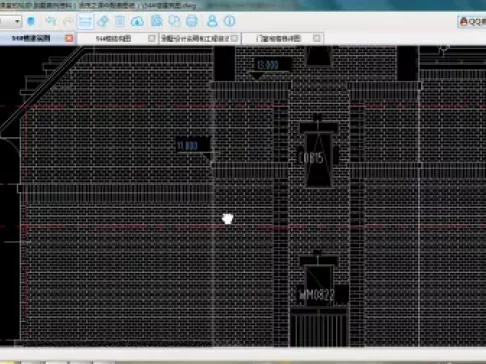Click the cloud upload icon
The width and height of the screenshot is (486, 364).
(x=137, y=22)
